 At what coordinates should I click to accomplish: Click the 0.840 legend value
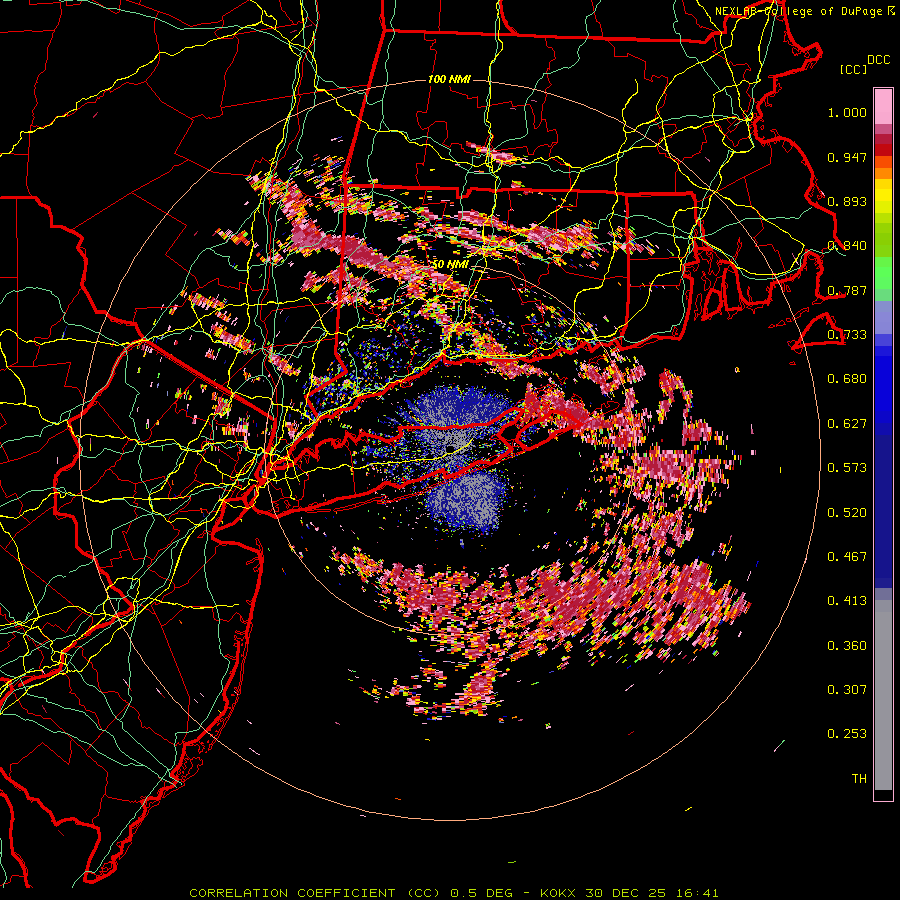847,246
